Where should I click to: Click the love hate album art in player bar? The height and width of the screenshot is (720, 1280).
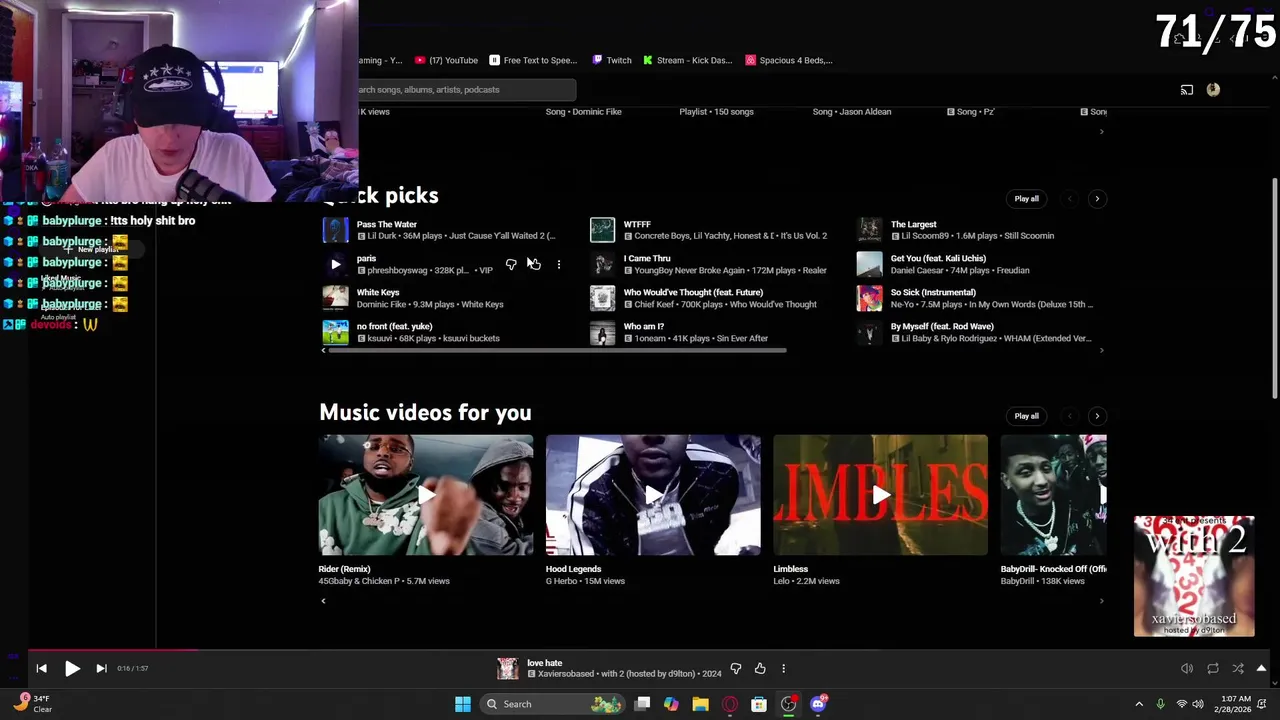click(508, 668)
